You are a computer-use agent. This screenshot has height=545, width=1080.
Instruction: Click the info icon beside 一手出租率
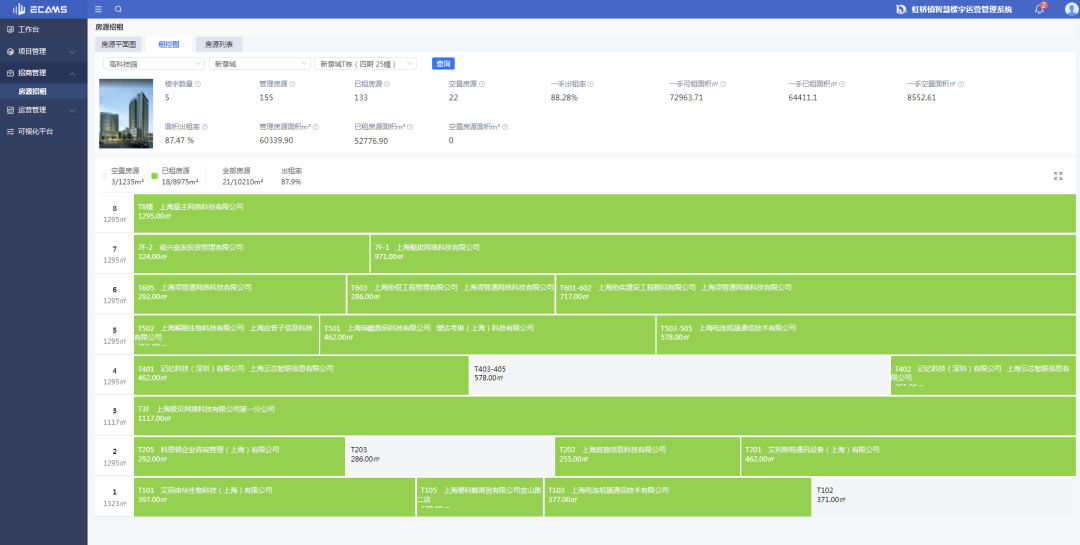pyautogui.click(x=591, y=84)
